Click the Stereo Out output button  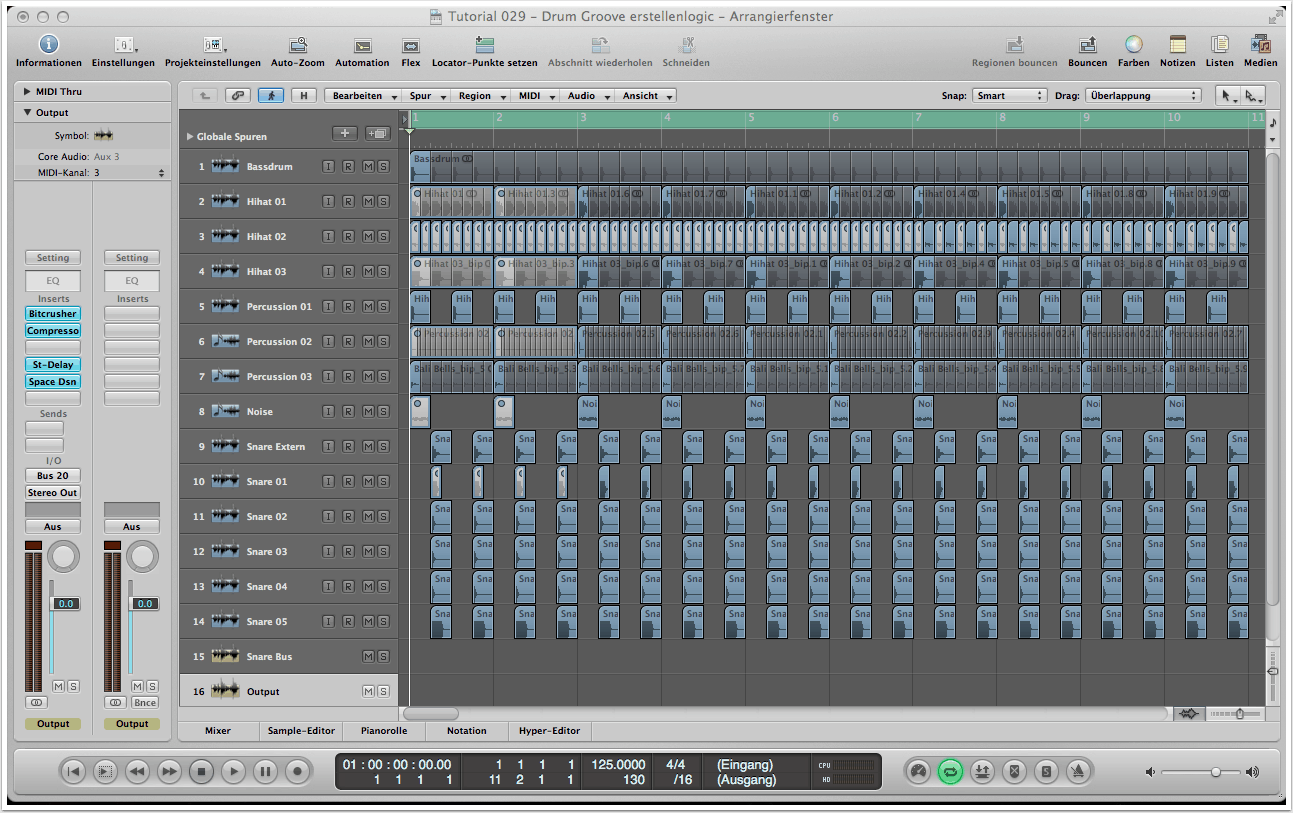(53, 492)
